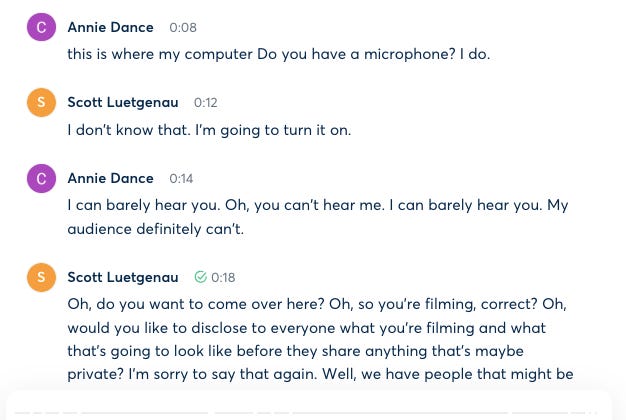Select speaker name Scott Luetgenau at 0:18
This screenshot has height=420, width=626.
pyautogui.click(x=122, y=277)
